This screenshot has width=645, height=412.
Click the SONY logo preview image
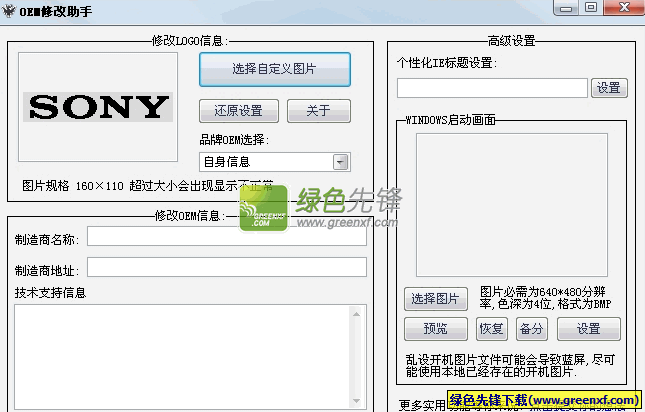(x=98, y=107)
